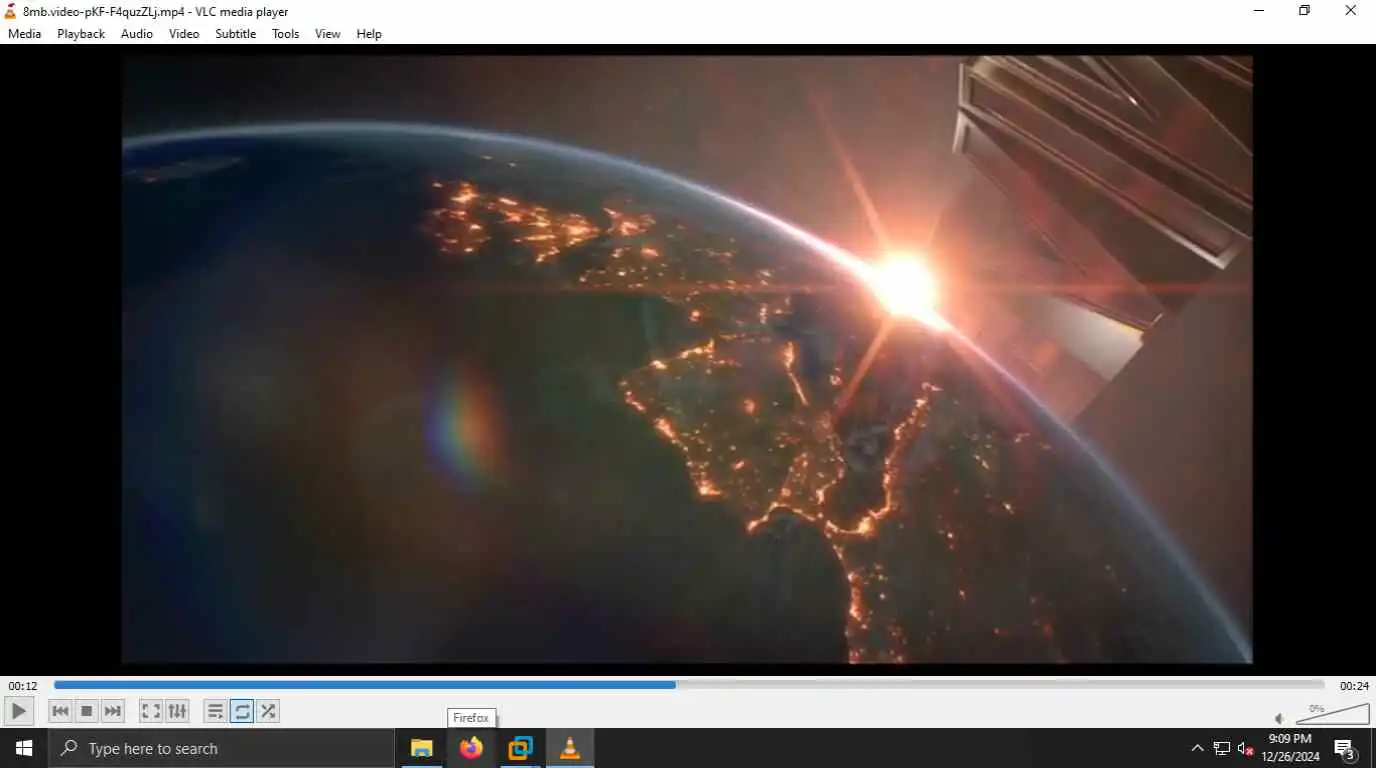Open the Media menu
The height and width of the screenshot is (768, 1376).
click(25, 34)
